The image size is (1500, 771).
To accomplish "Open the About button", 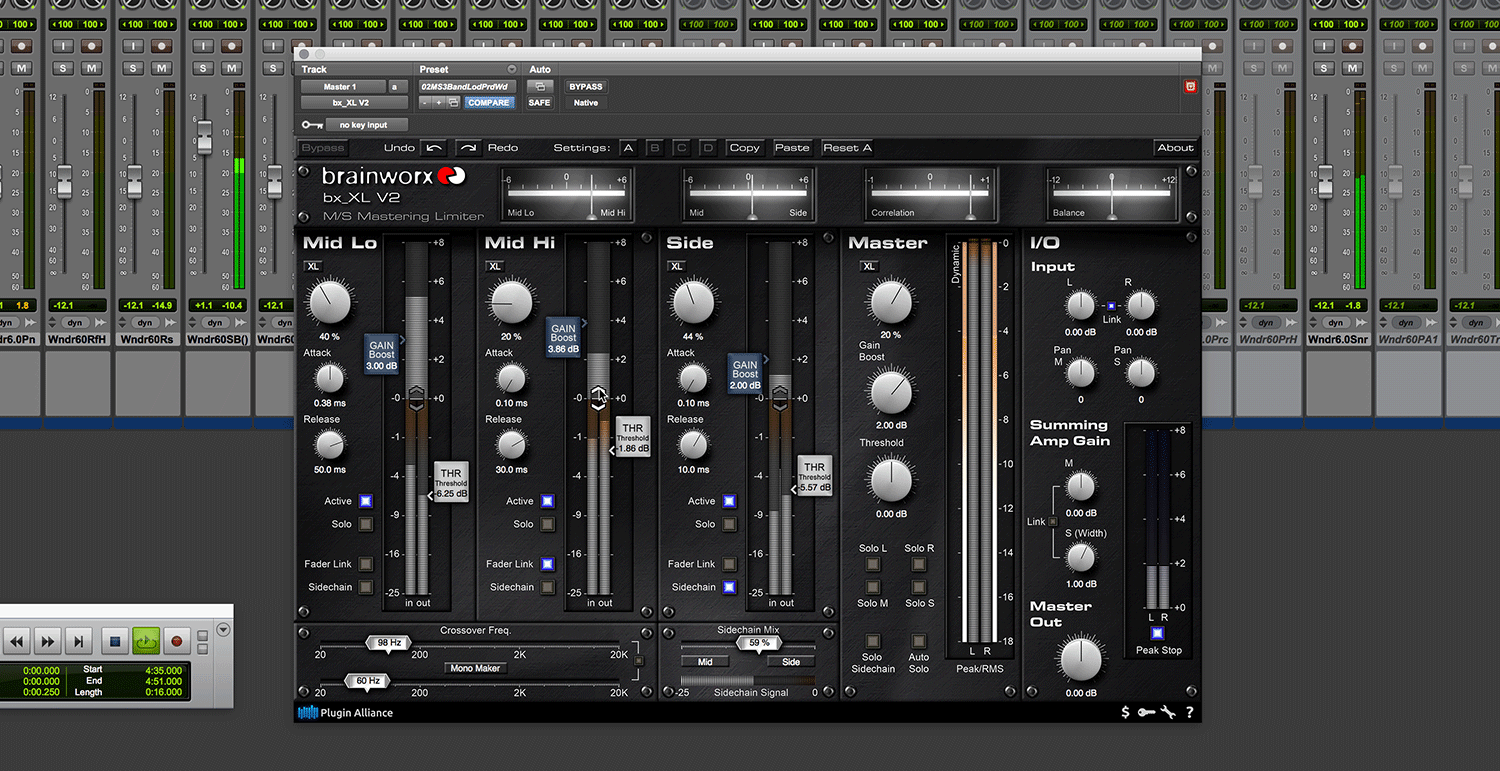I will 1175,148.
